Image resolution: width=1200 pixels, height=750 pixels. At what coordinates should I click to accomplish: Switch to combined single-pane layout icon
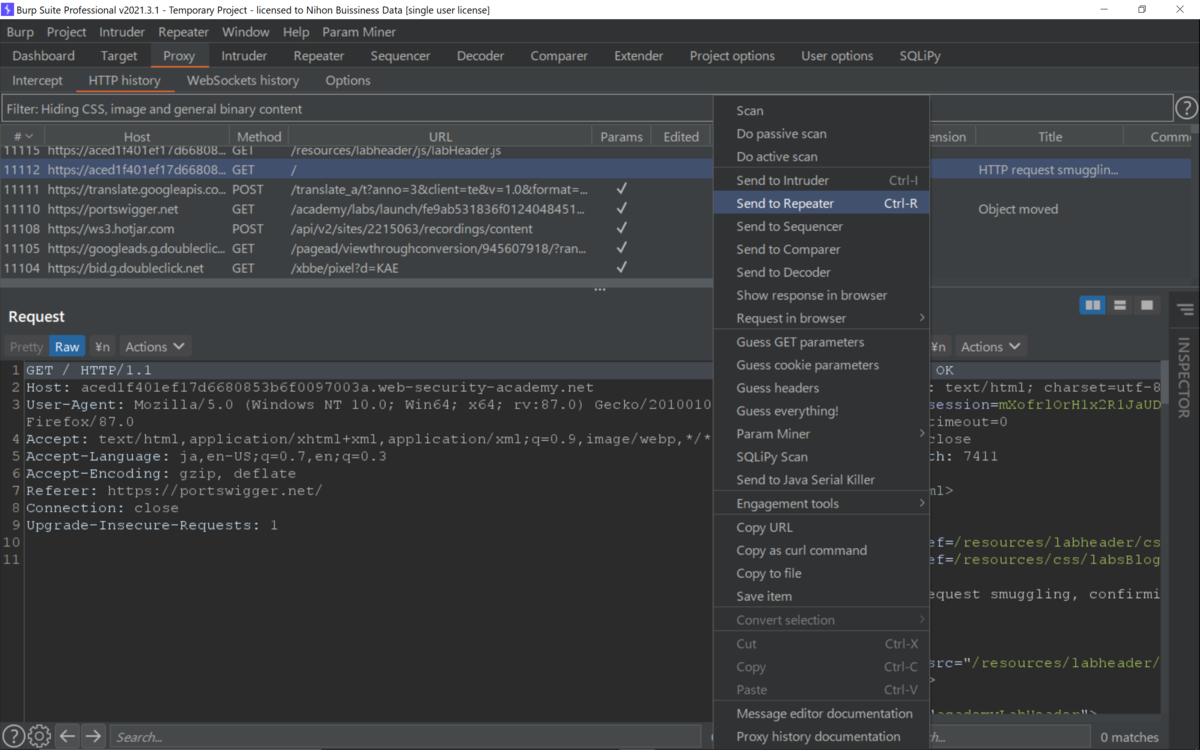1147,305
